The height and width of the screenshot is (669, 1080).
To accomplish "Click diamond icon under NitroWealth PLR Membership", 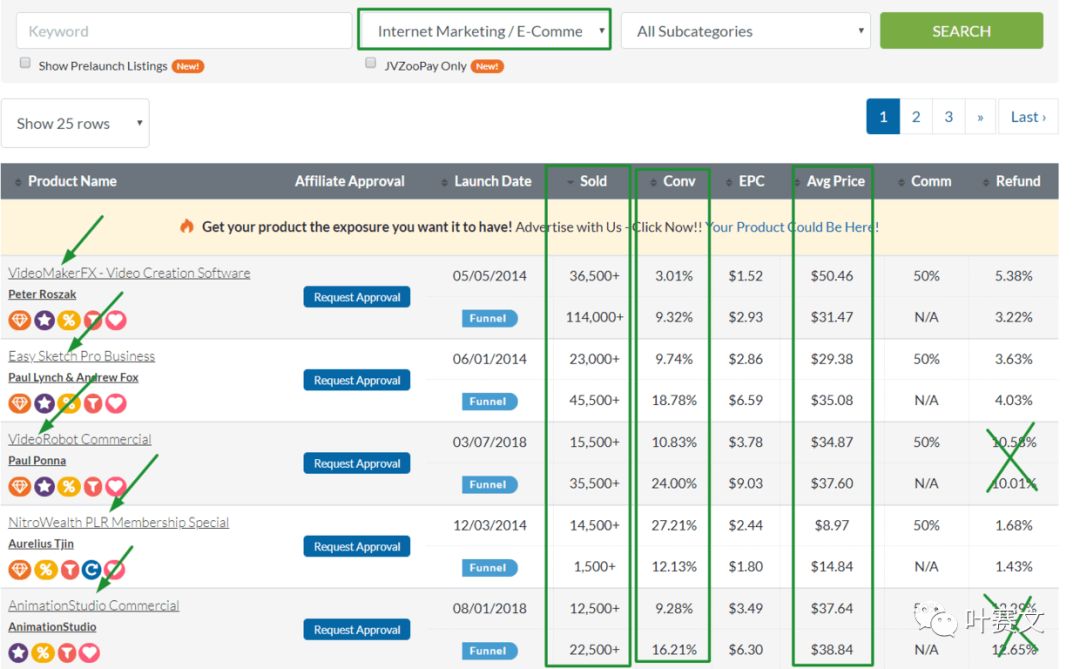I will tap(20, 570).
